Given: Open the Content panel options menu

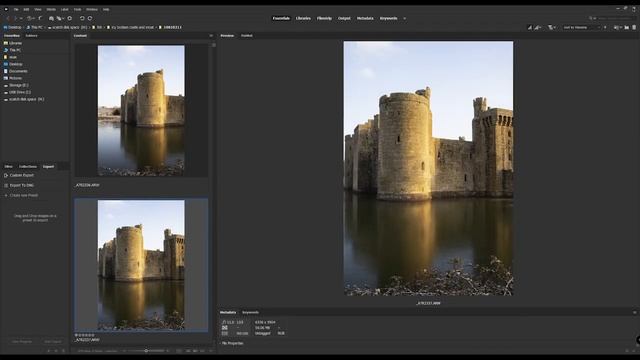Looking at the screenshot, I should (x=211, y=36).
